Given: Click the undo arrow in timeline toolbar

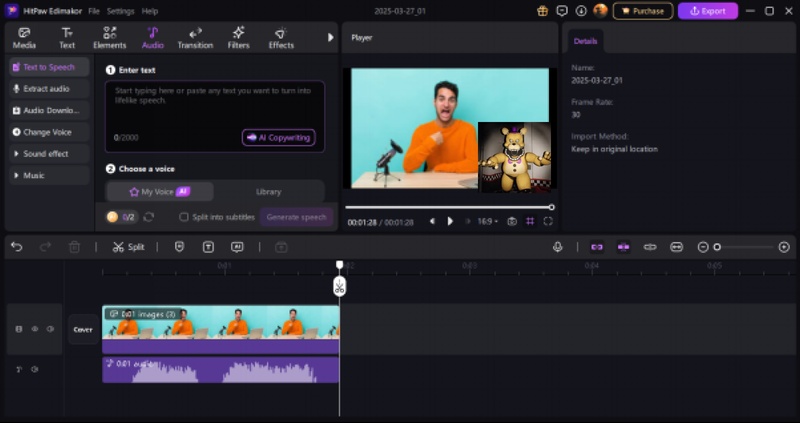Looking at the screenshot, I should (17, 247).
